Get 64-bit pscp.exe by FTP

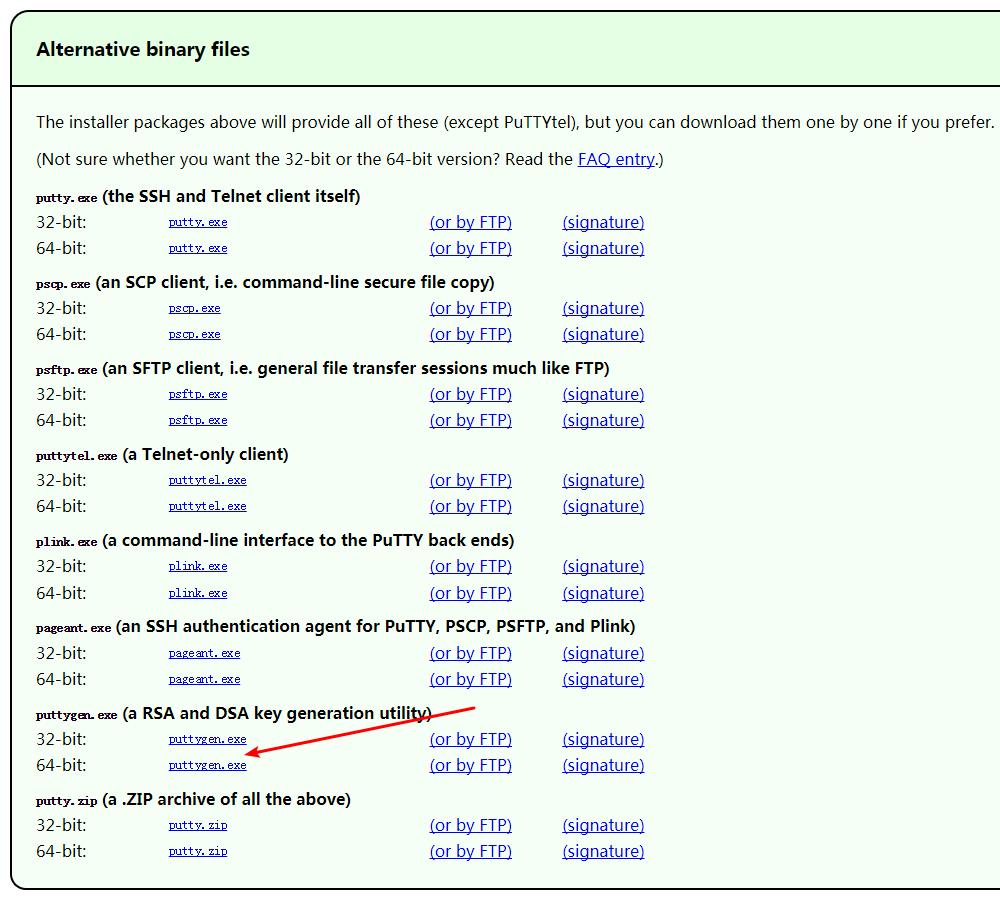[471, 335]
